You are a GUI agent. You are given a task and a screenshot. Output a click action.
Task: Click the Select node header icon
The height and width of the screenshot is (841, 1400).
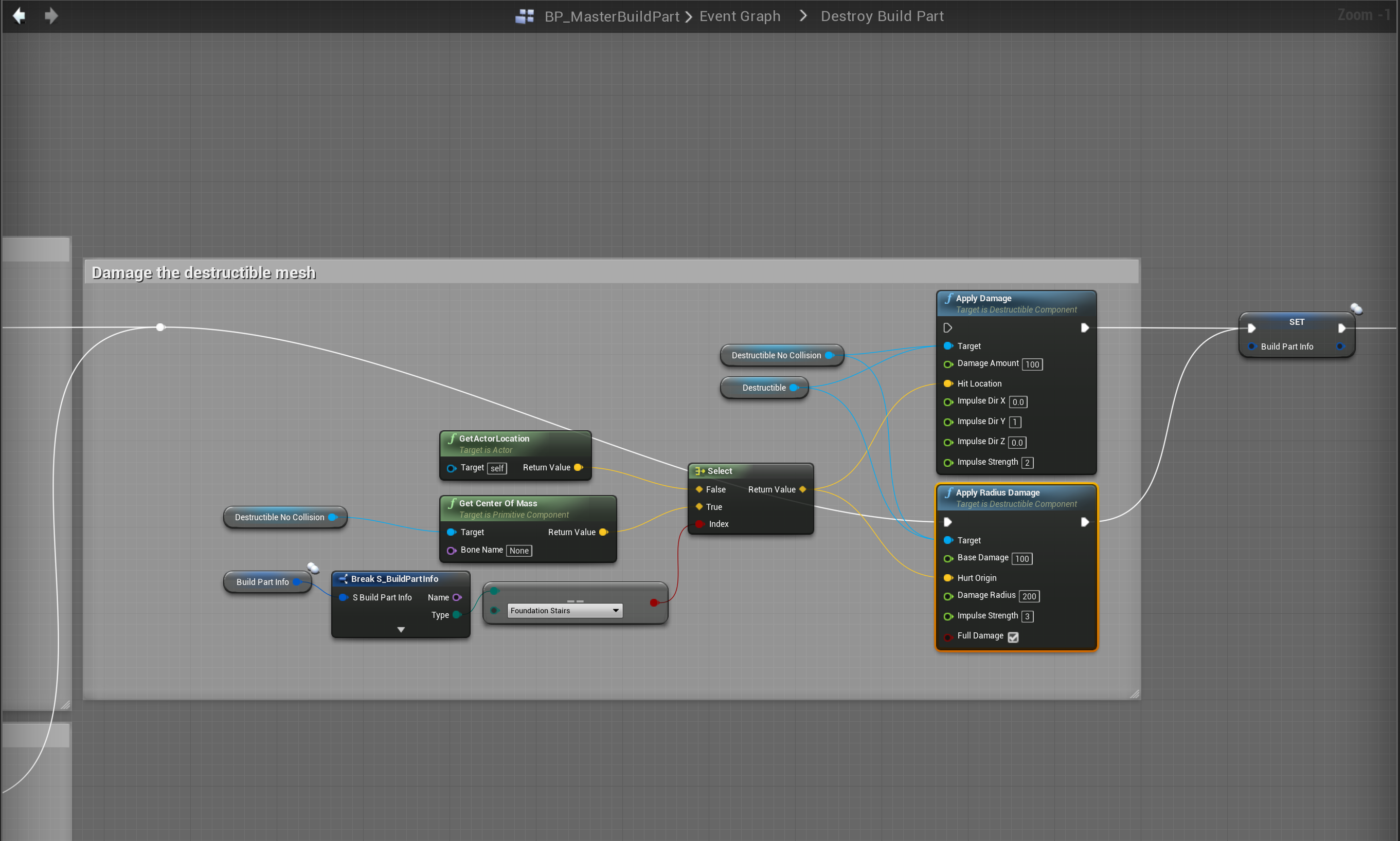[699, 471]
